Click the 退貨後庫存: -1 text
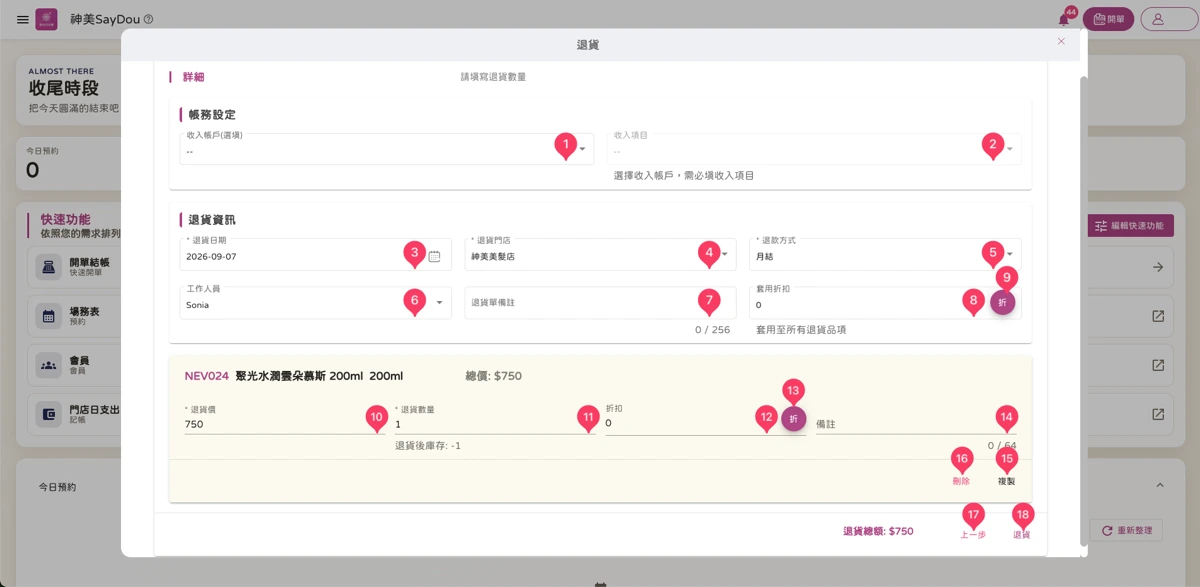The width and height of the screenshot is (1200, 587). point(428,445)
